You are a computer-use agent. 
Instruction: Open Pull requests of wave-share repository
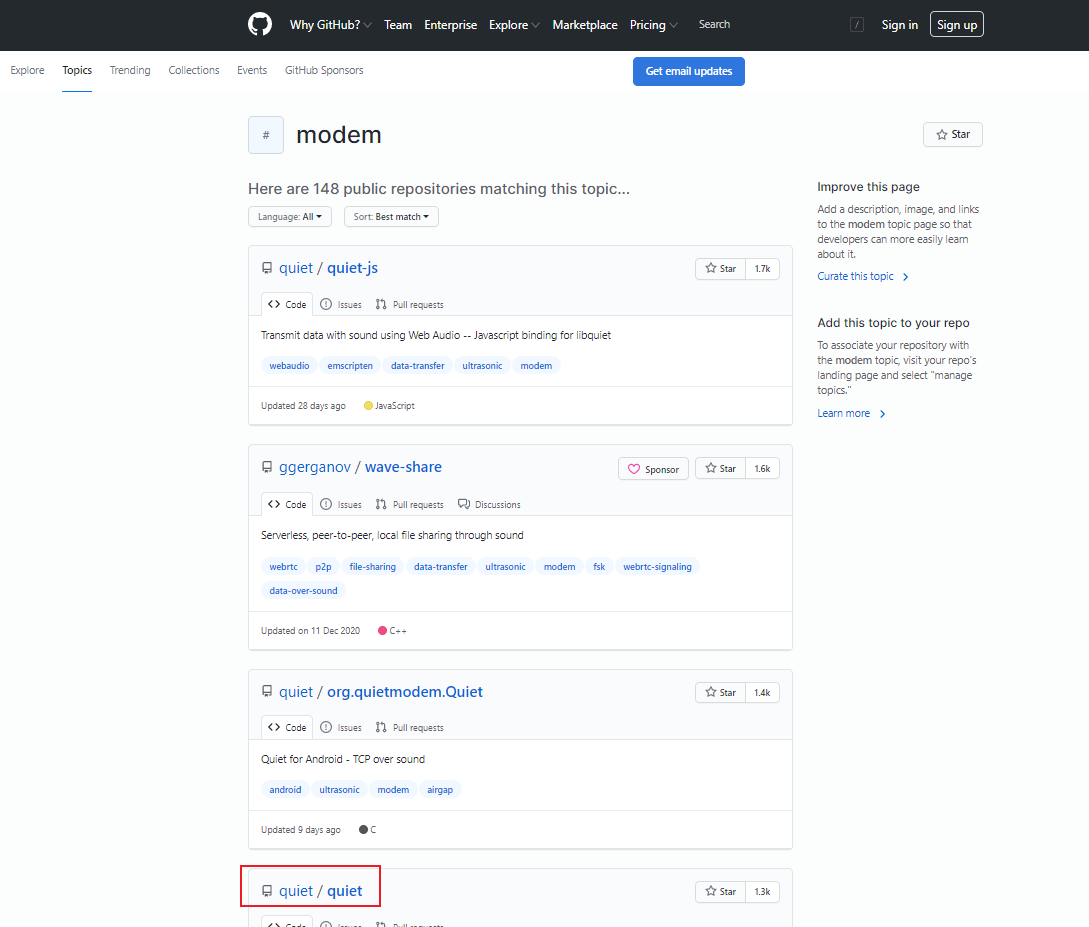(x=410, y=504)
